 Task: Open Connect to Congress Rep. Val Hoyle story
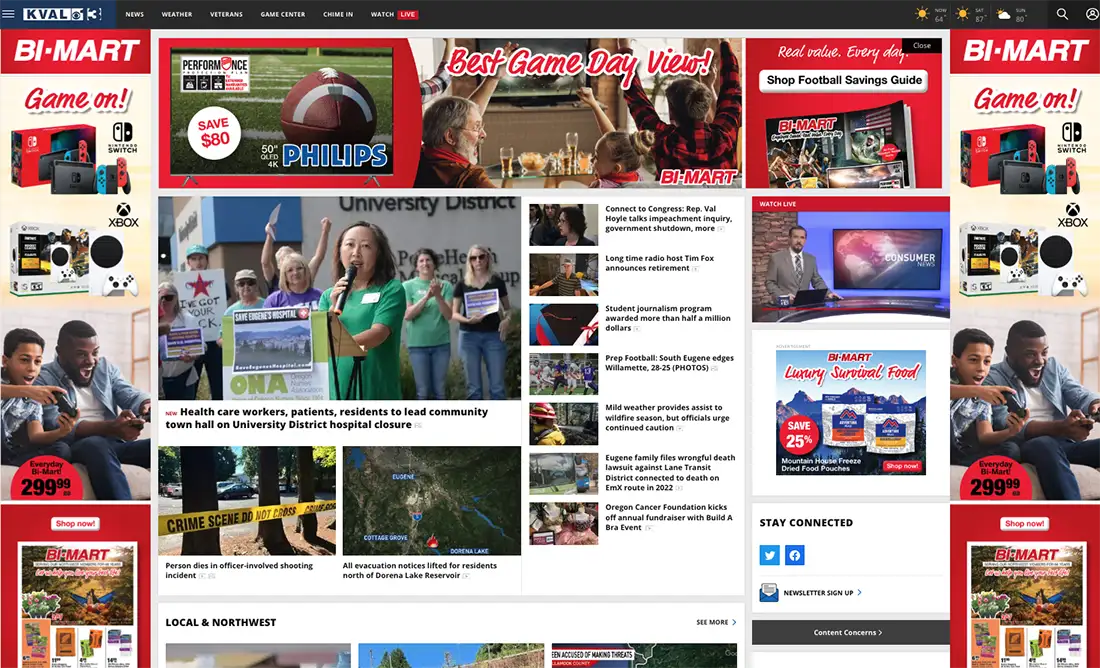click(670, 218)
